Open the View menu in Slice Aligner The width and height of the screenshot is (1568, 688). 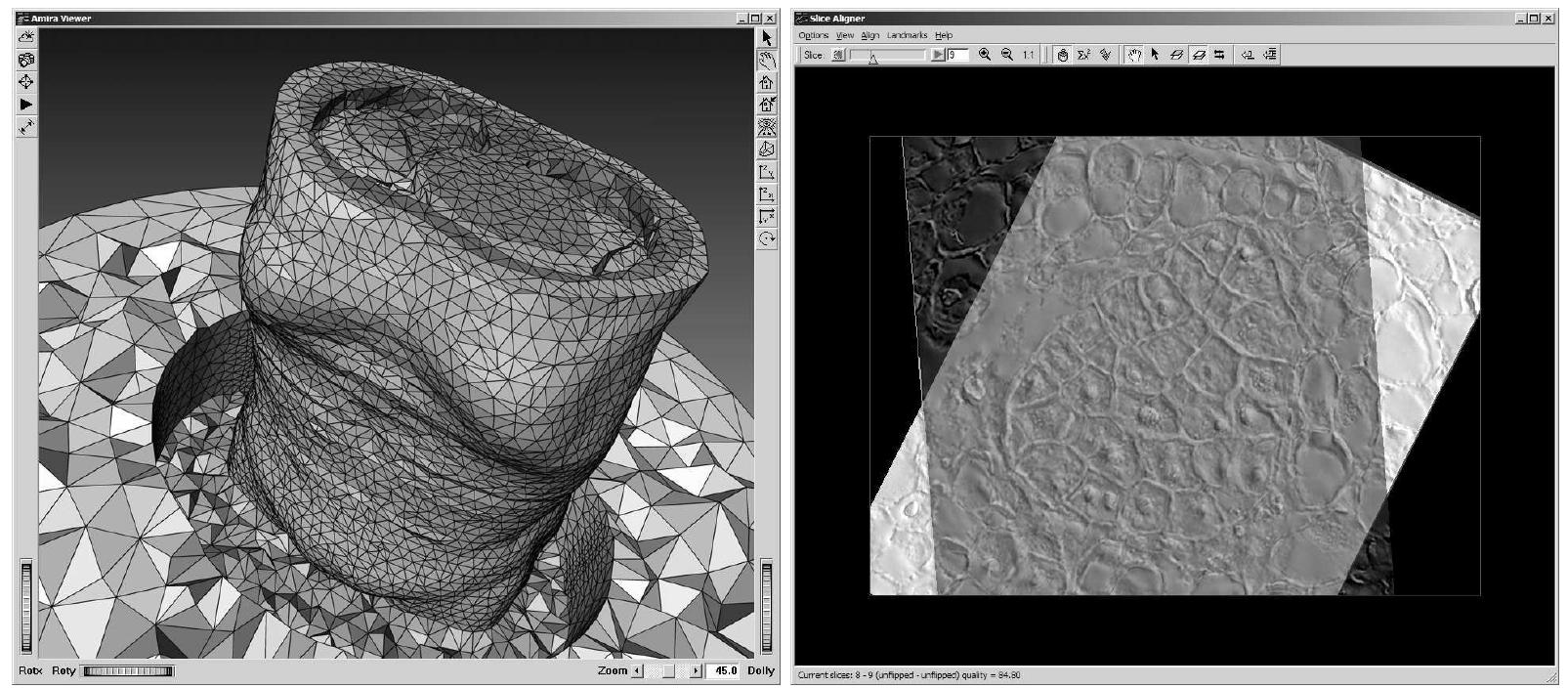pyautogui.click(x=845, y=35)
